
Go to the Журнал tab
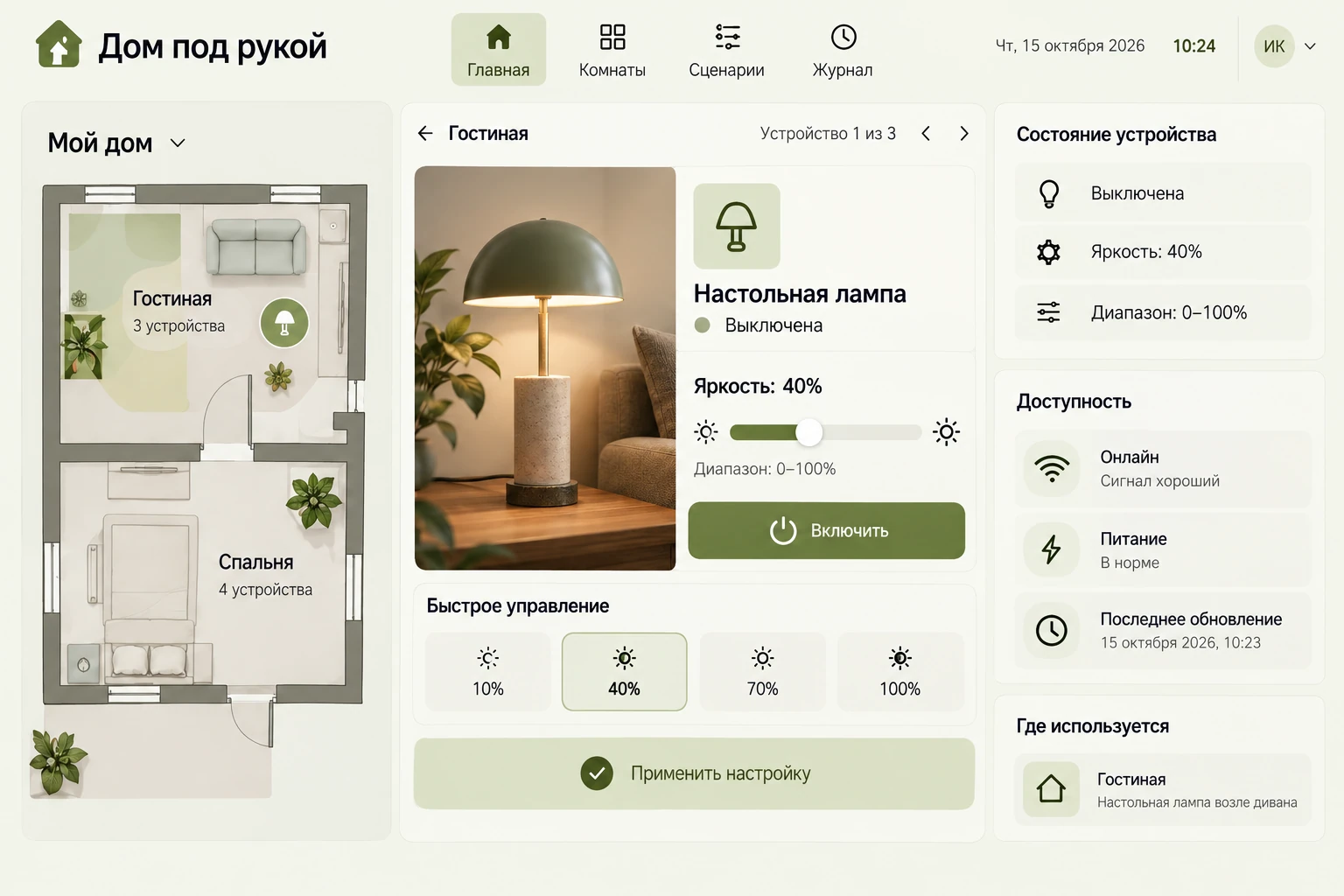pos(843,50)
